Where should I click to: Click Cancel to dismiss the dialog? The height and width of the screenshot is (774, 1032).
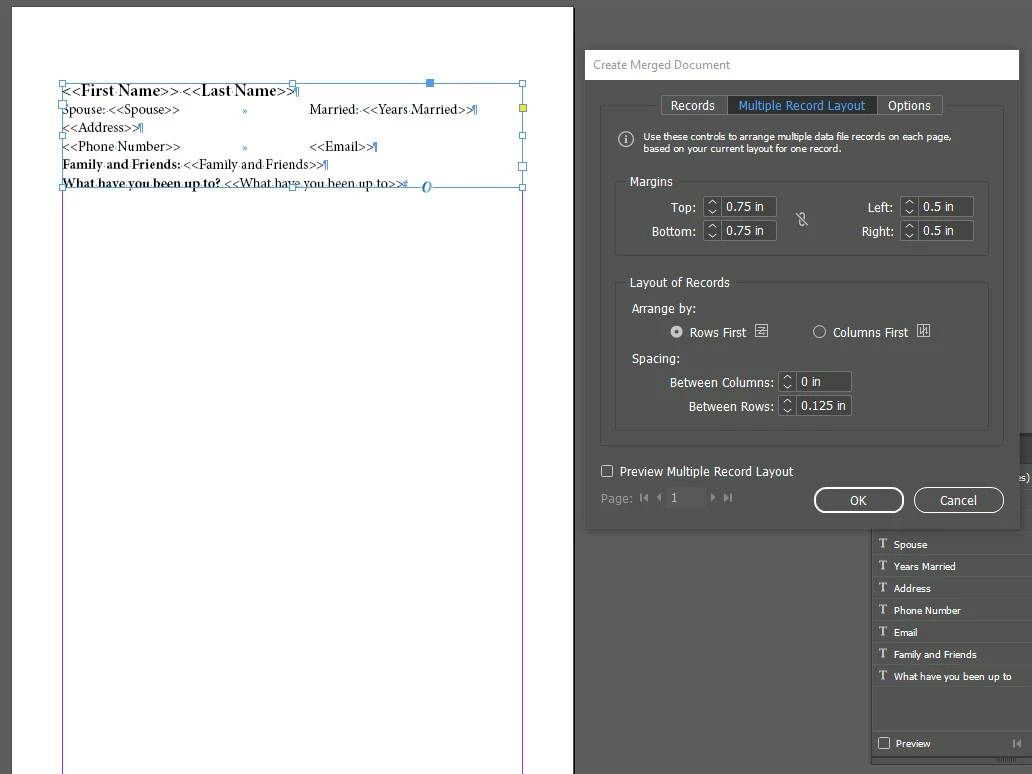[x=958, y=500]
